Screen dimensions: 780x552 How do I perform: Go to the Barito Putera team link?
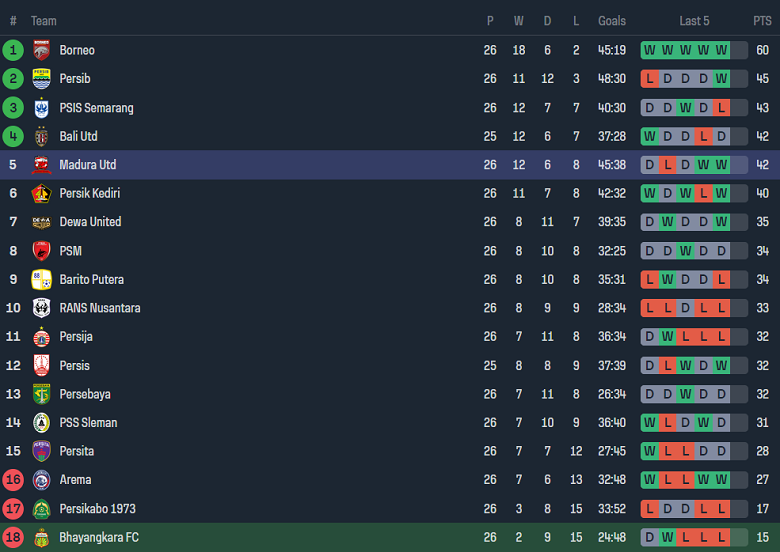(x=91, y=280)
